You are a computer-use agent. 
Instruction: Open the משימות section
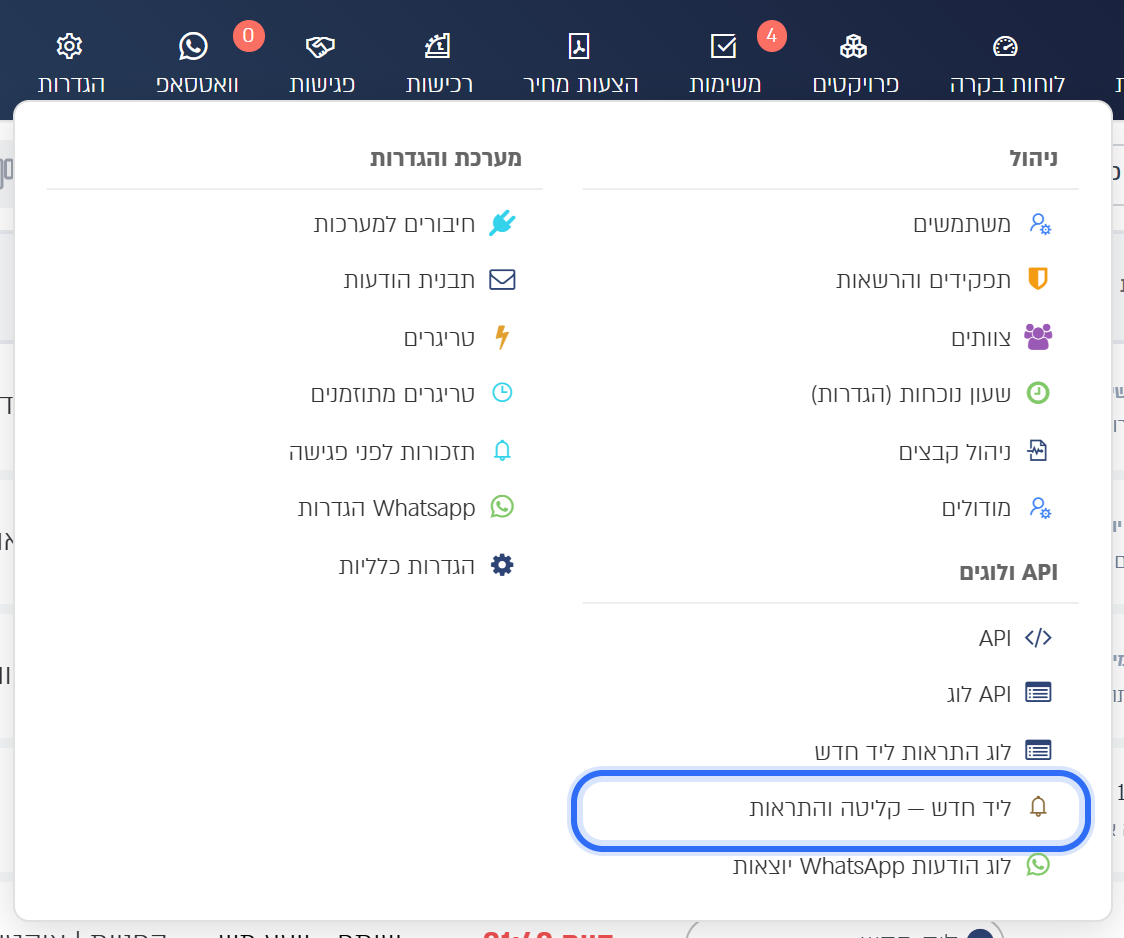click(x=725, y=84)
